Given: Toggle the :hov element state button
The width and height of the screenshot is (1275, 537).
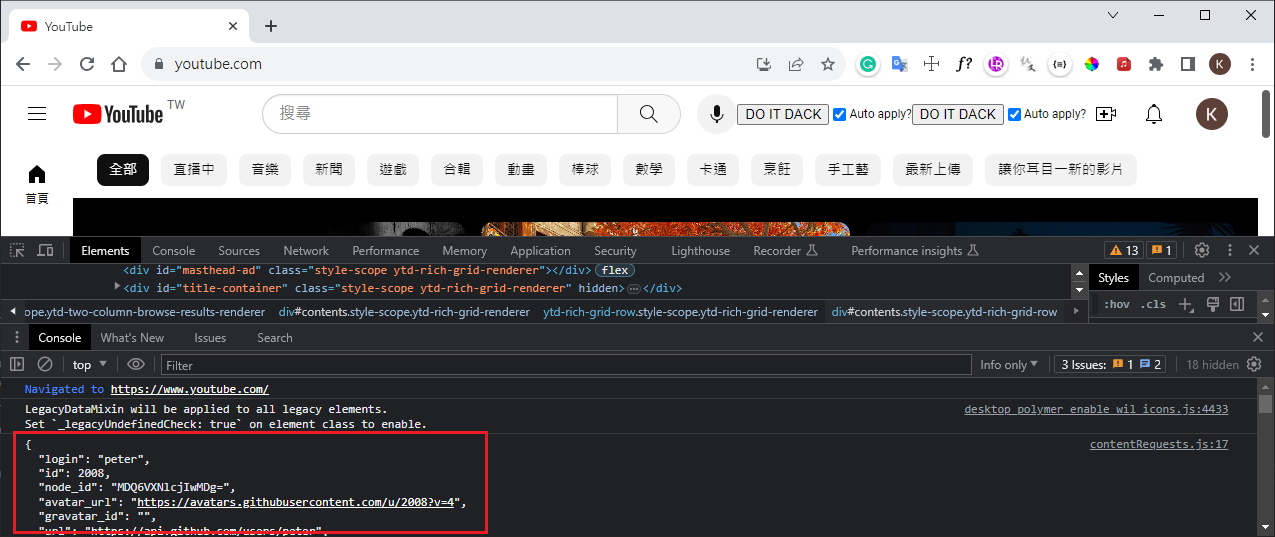Looking at the screenshot, I should [x=1115, y=304].
